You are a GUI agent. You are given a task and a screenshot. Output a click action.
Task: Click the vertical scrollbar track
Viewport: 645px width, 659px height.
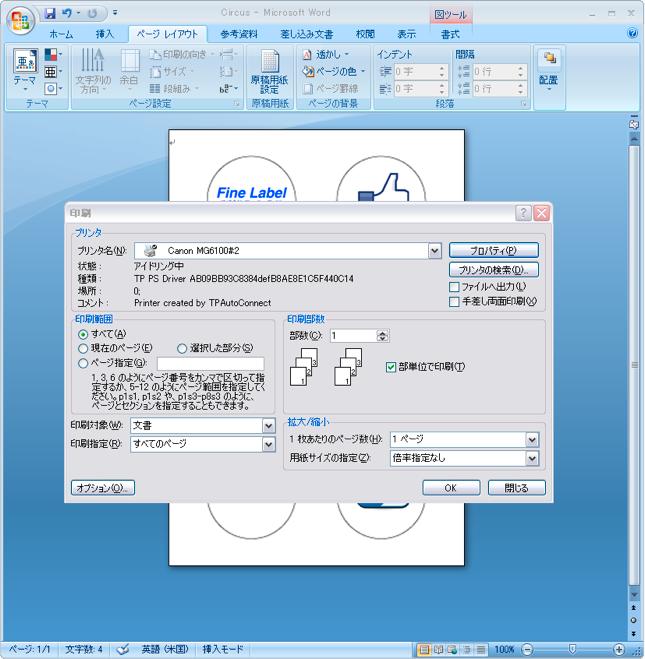[x=634, y=364]
